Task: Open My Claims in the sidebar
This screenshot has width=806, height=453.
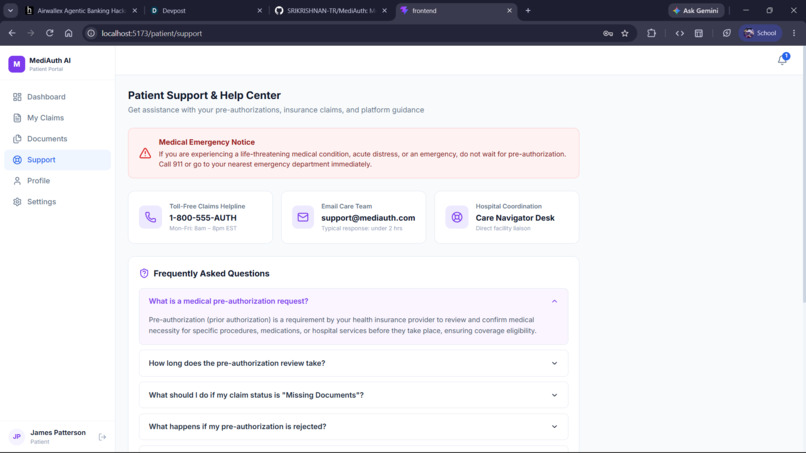Action: (58, 118)
